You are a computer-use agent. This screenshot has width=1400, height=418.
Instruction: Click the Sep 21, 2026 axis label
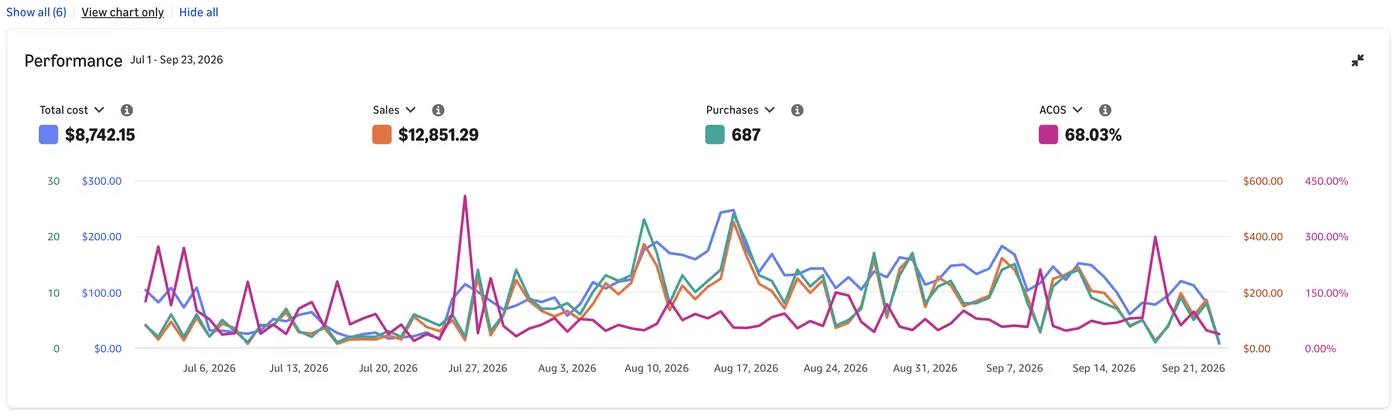1193,368
